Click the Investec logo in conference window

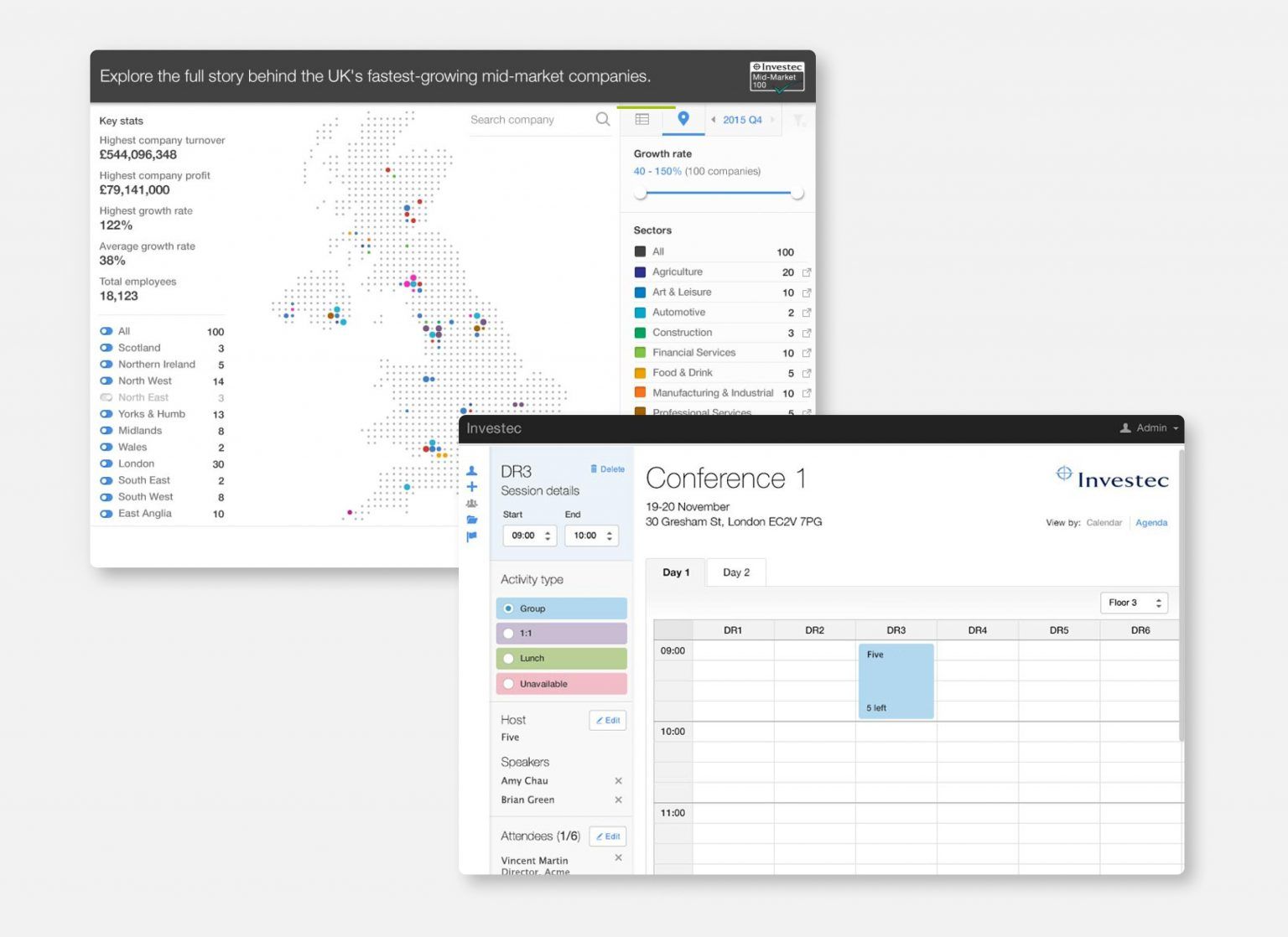tap(1112, 479)
